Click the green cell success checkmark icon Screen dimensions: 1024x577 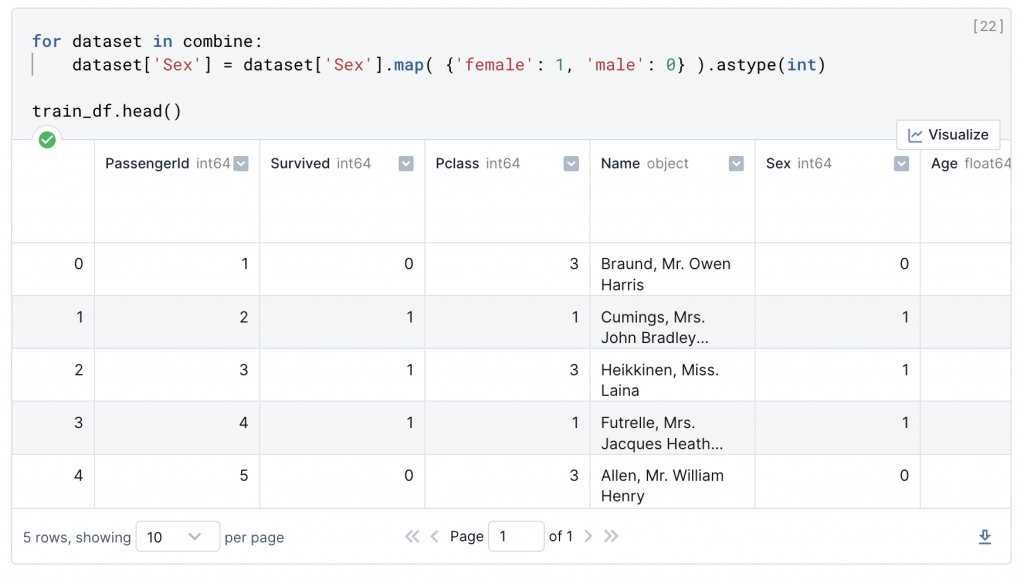point(47,140)
